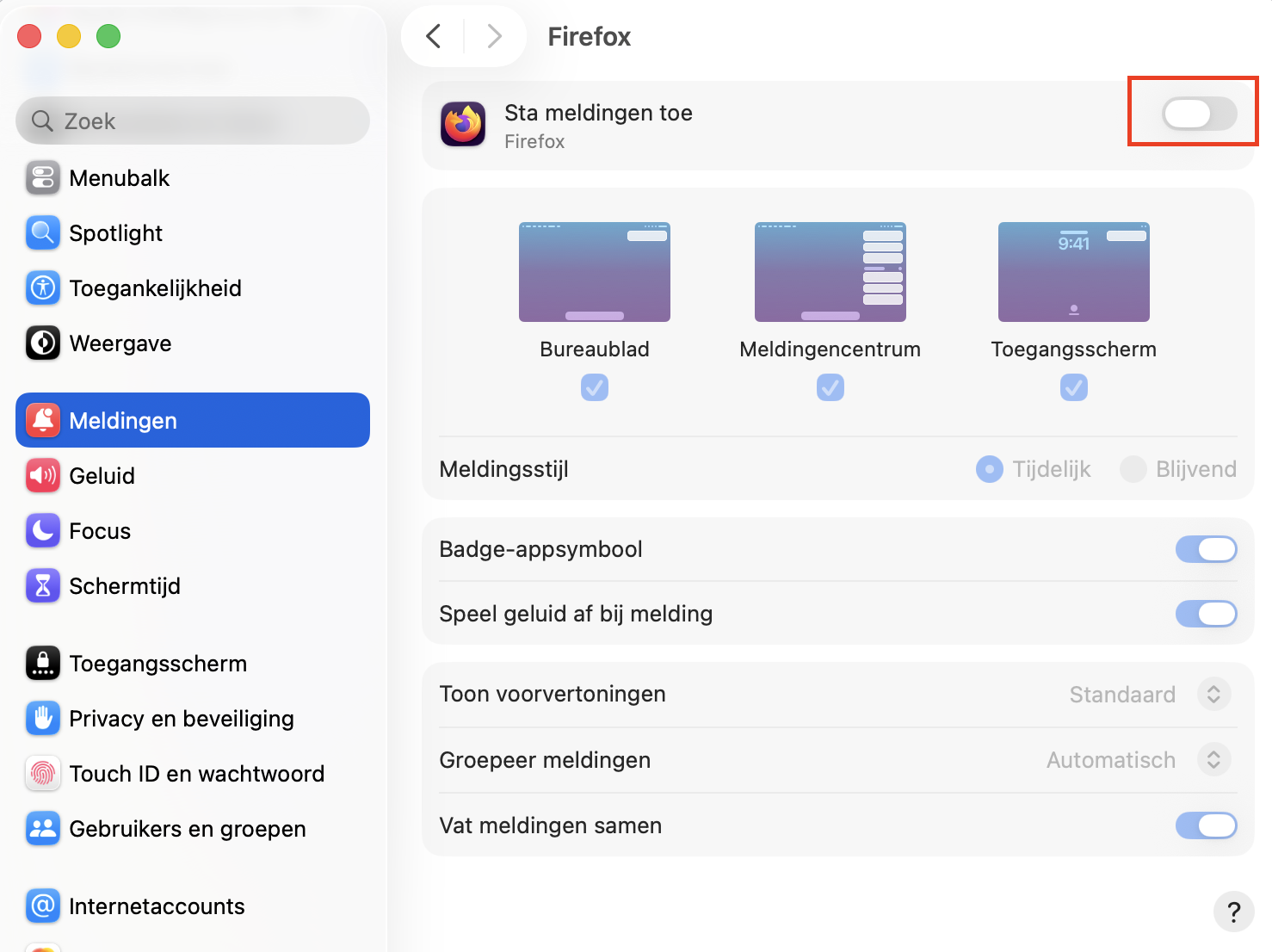Click the Geluid speaker icon
1272x952 pixels.
pyautogui.click(x=43, y=476)
